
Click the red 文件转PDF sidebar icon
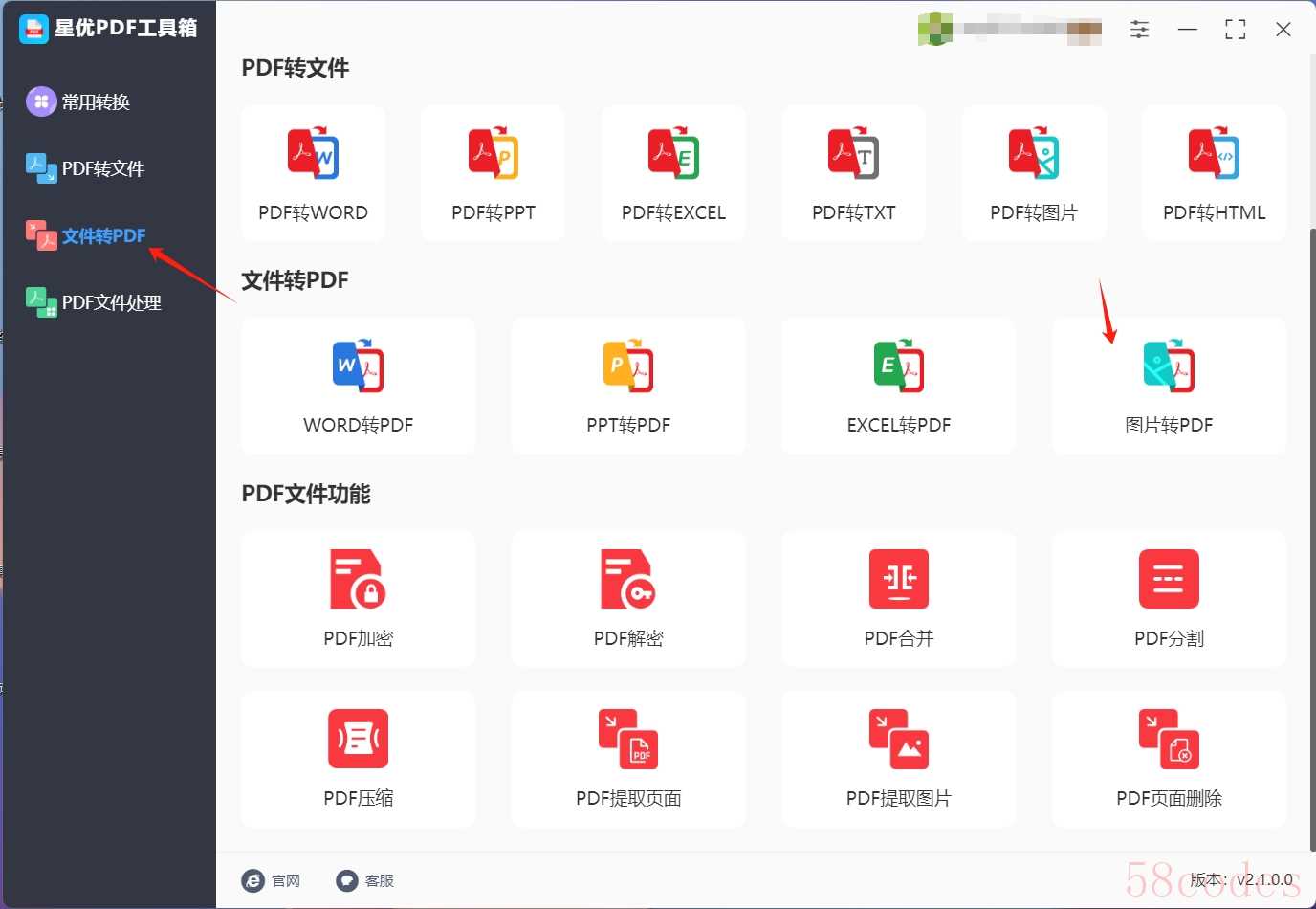click(x=41, y=235)
